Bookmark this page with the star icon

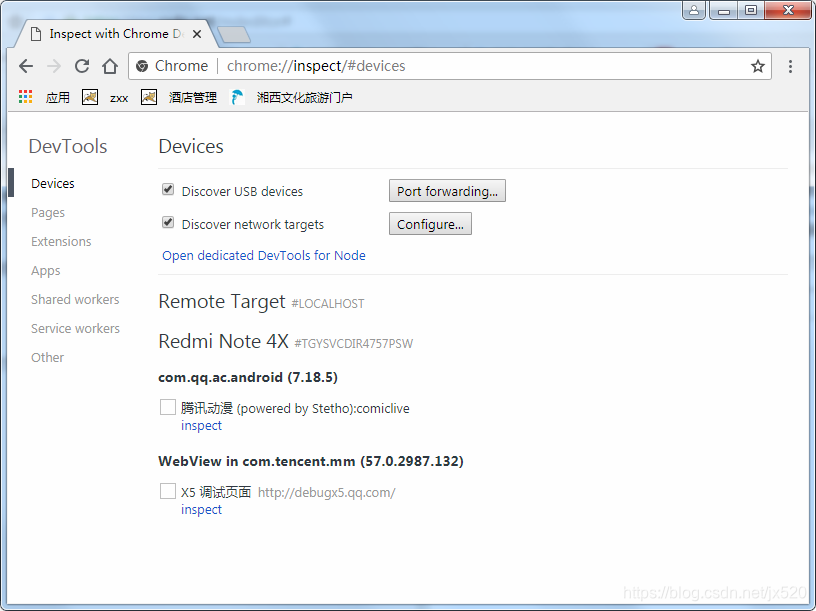(758, 66)
